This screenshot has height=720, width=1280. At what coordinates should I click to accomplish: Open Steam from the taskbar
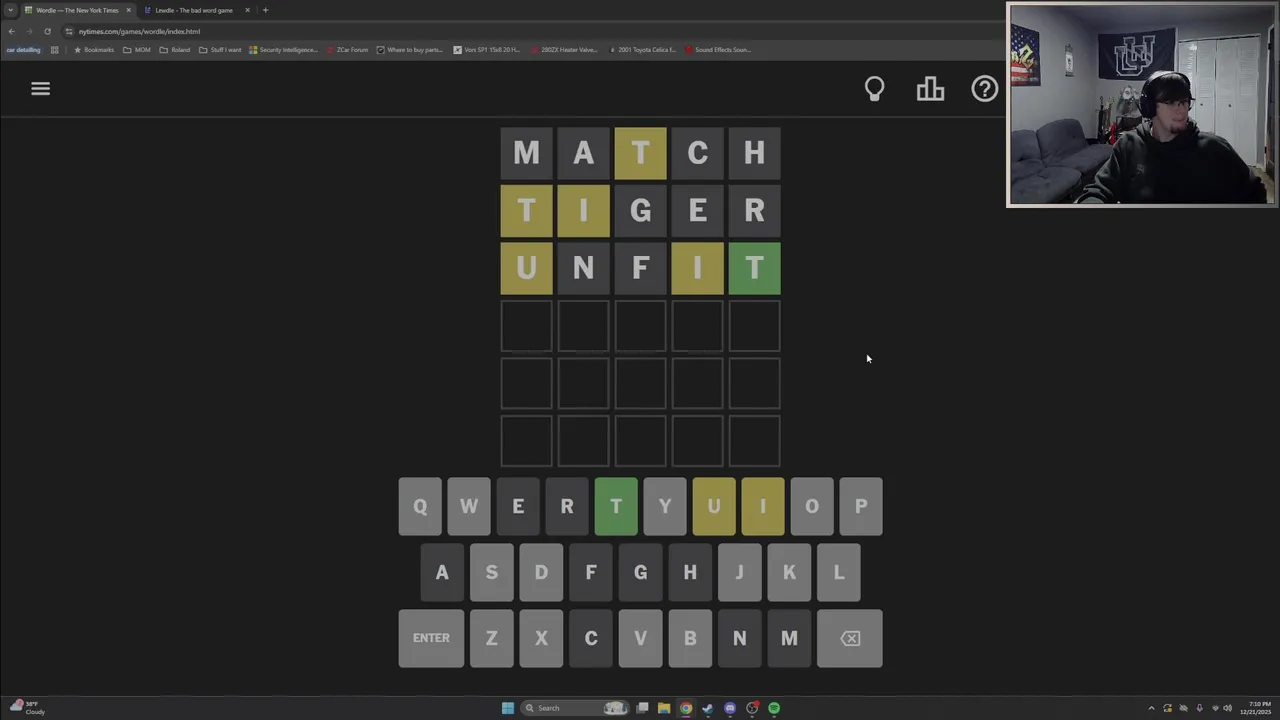point(708,708)
